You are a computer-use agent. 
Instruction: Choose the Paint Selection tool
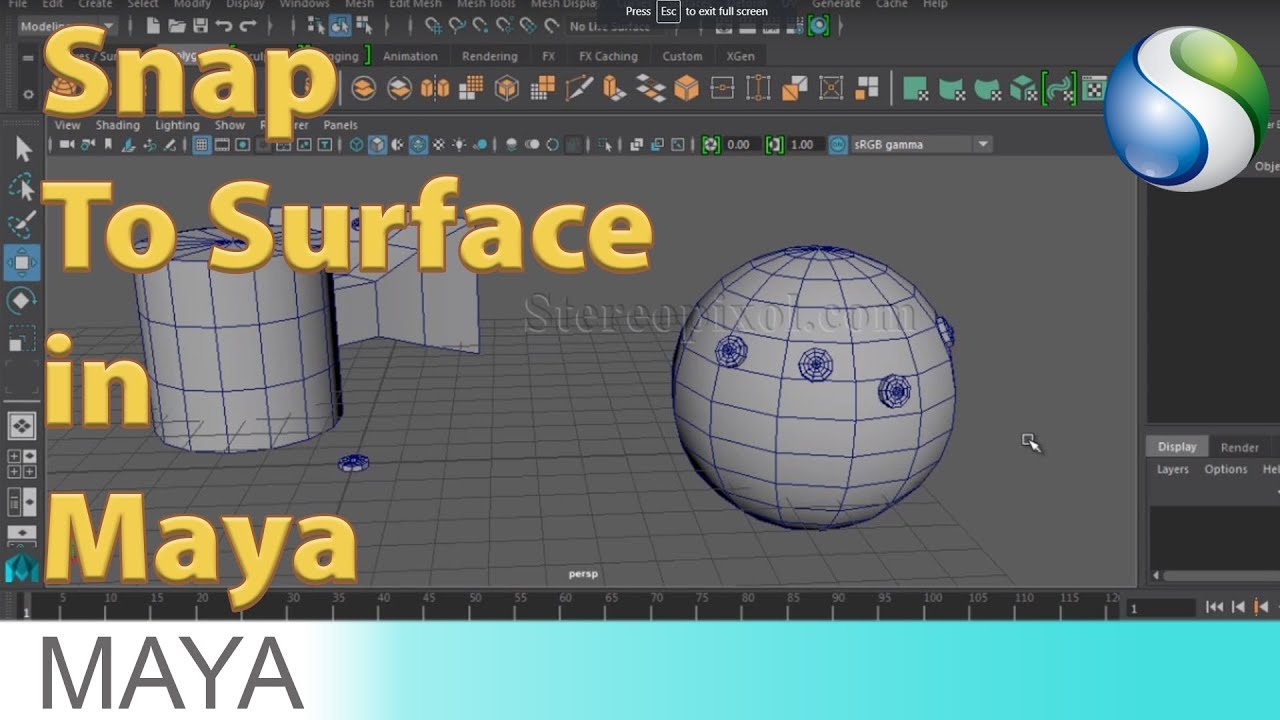coord(23,226)
